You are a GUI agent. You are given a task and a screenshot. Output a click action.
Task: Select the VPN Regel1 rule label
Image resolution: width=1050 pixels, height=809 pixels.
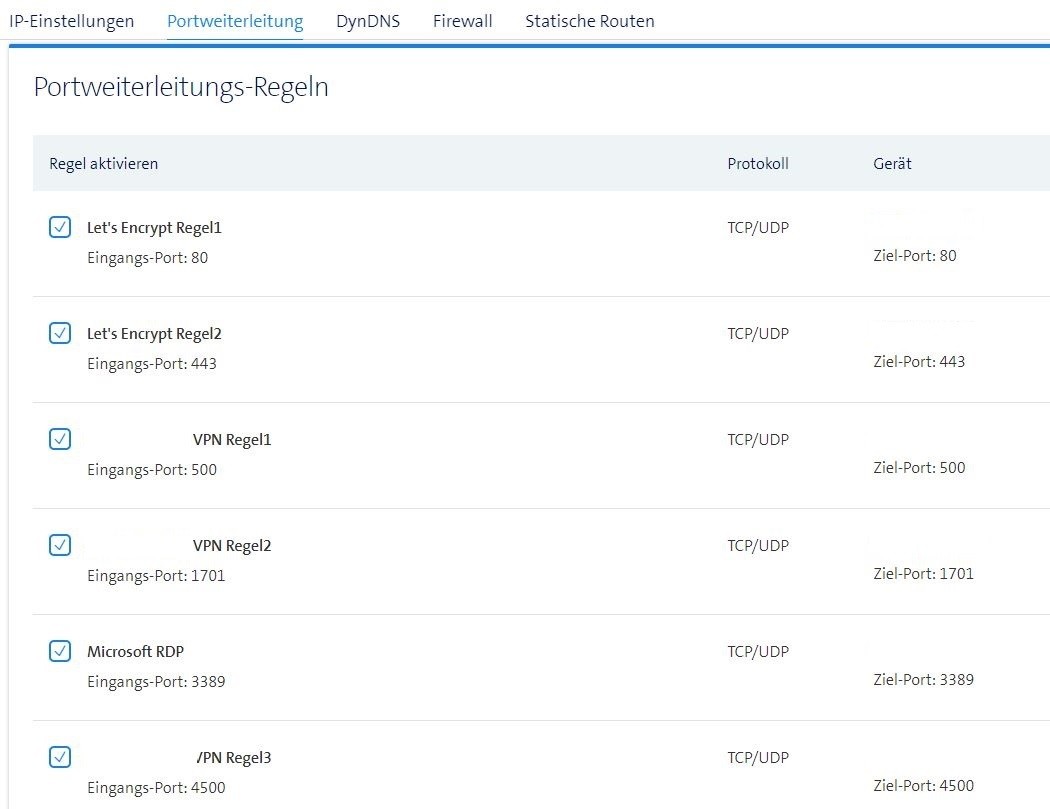point(231,440)
